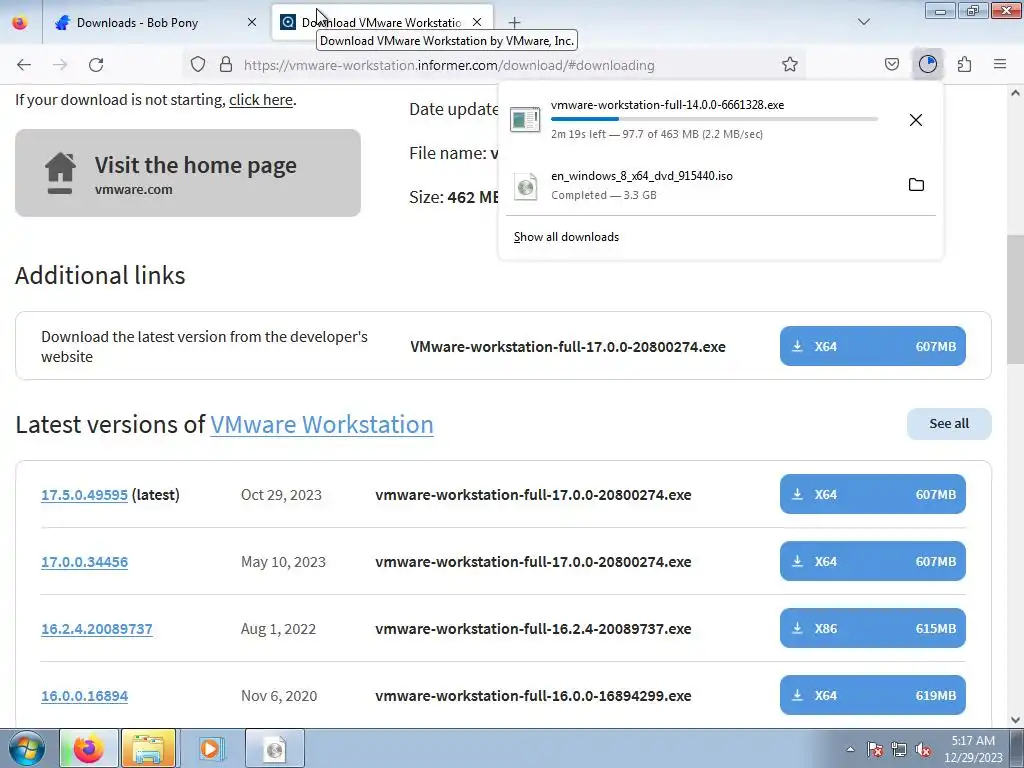Close the Download VMware Workstation tab
This screenshot has width=1024, height=768.
(477, 22)
